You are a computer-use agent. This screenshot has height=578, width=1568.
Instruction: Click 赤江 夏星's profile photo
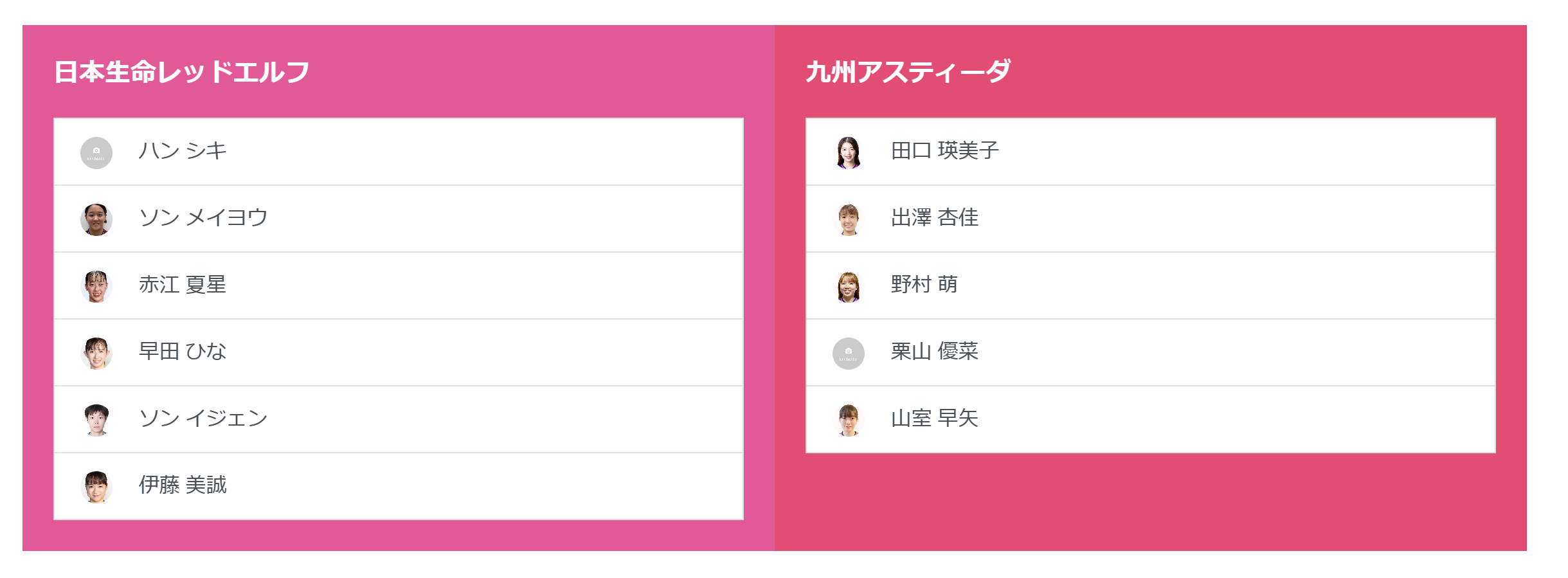coord(96,287)
